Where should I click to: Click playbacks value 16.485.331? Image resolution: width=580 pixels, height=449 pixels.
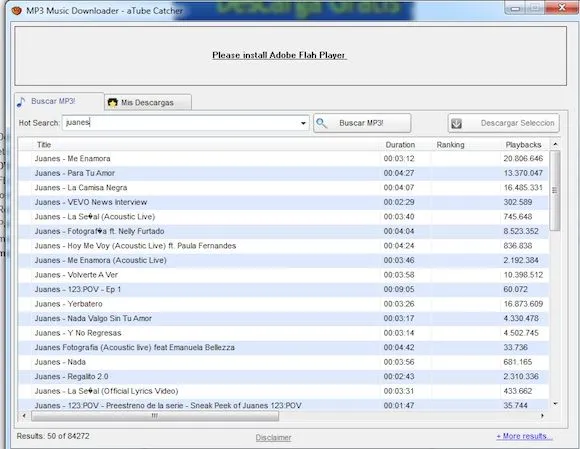(x=523, y=188)
